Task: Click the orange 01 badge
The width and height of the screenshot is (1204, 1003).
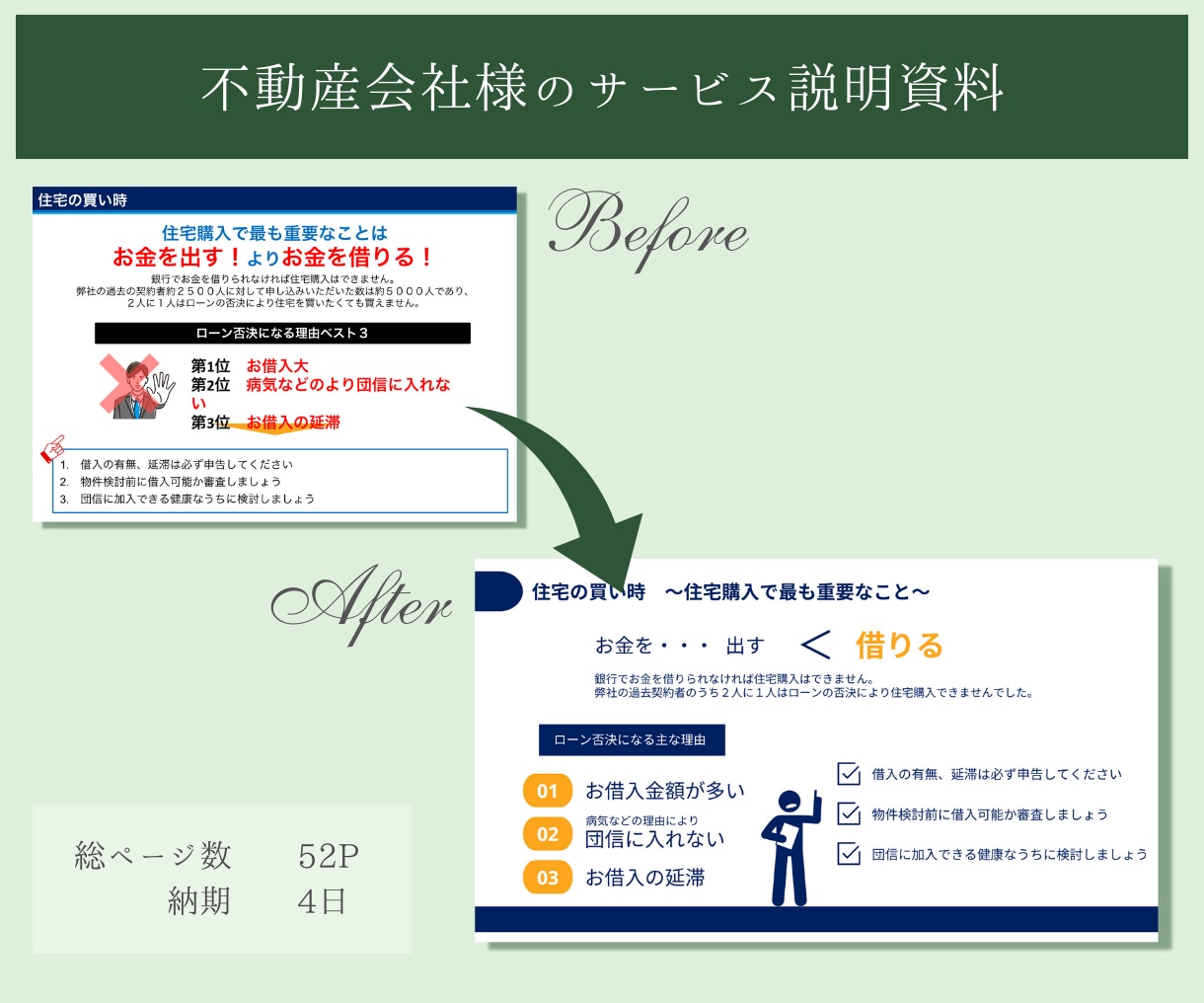Action: 548,791
